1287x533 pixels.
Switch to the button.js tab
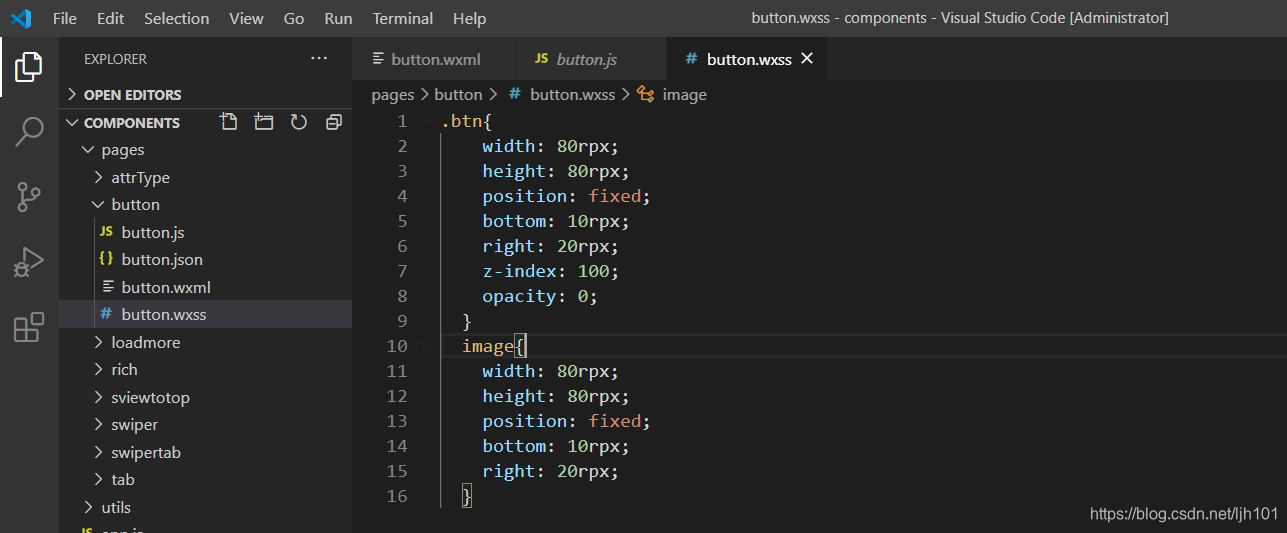pyautogui.click(x=591, y=59)
